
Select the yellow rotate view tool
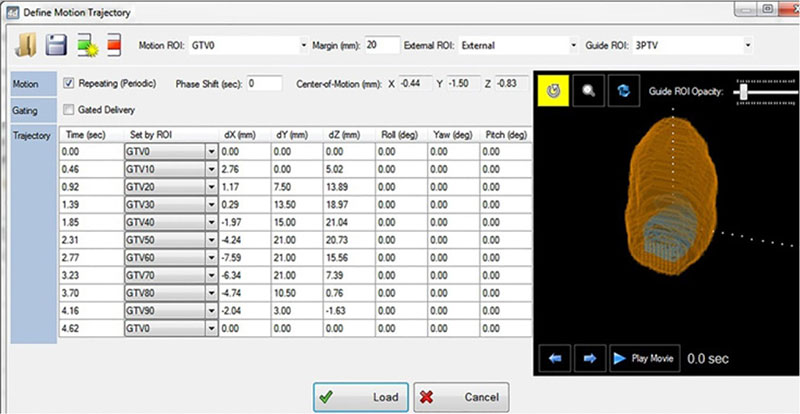[553, 90]
